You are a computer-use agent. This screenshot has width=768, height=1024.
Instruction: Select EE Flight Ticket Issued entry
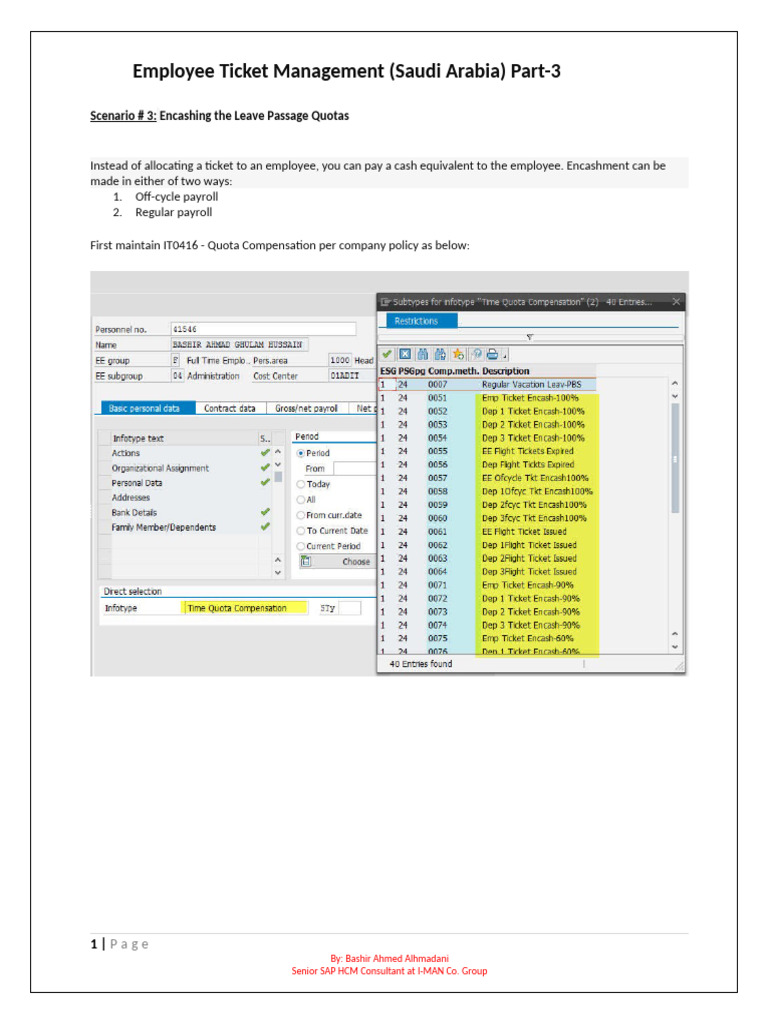pyautogui.click(x=487, y=532)
